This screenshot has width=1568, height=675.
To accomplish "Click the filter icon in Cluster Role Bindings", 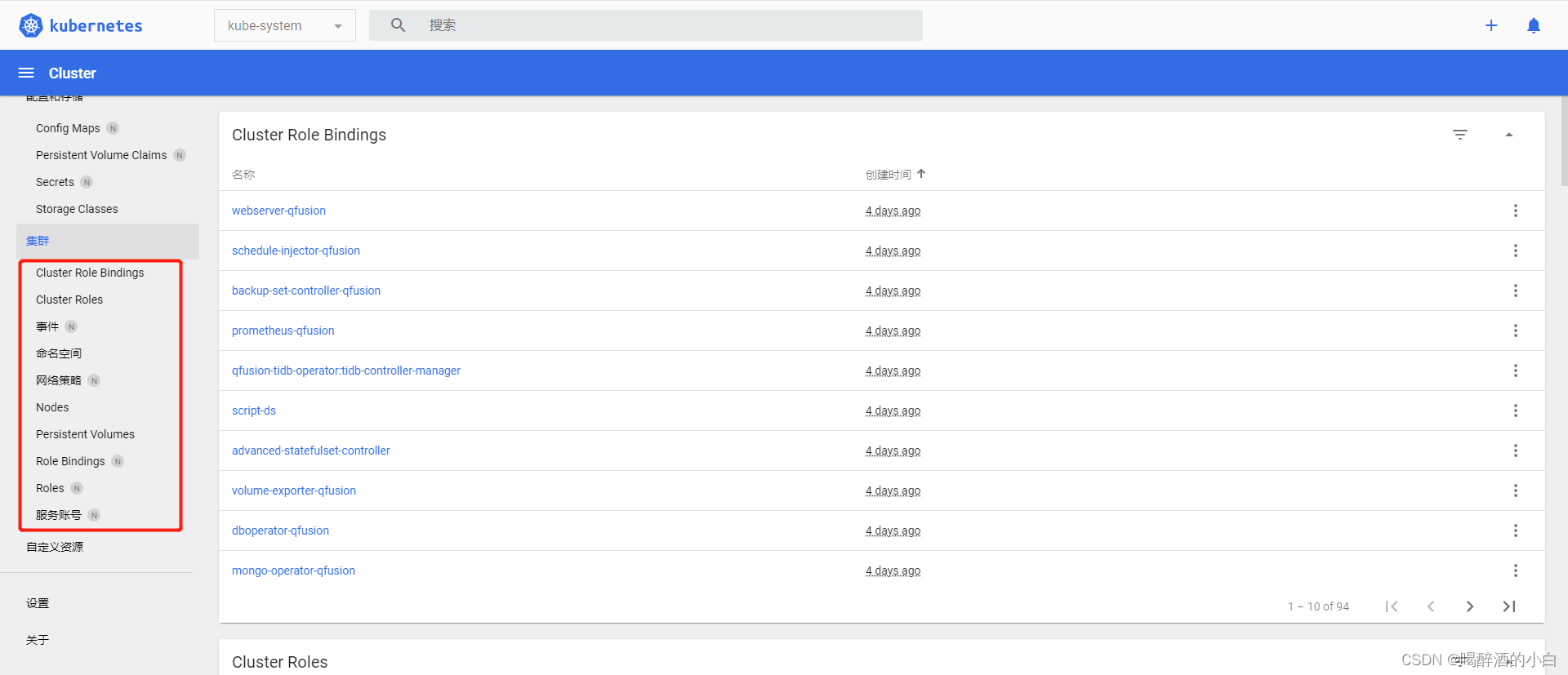I will [1460, 135].
